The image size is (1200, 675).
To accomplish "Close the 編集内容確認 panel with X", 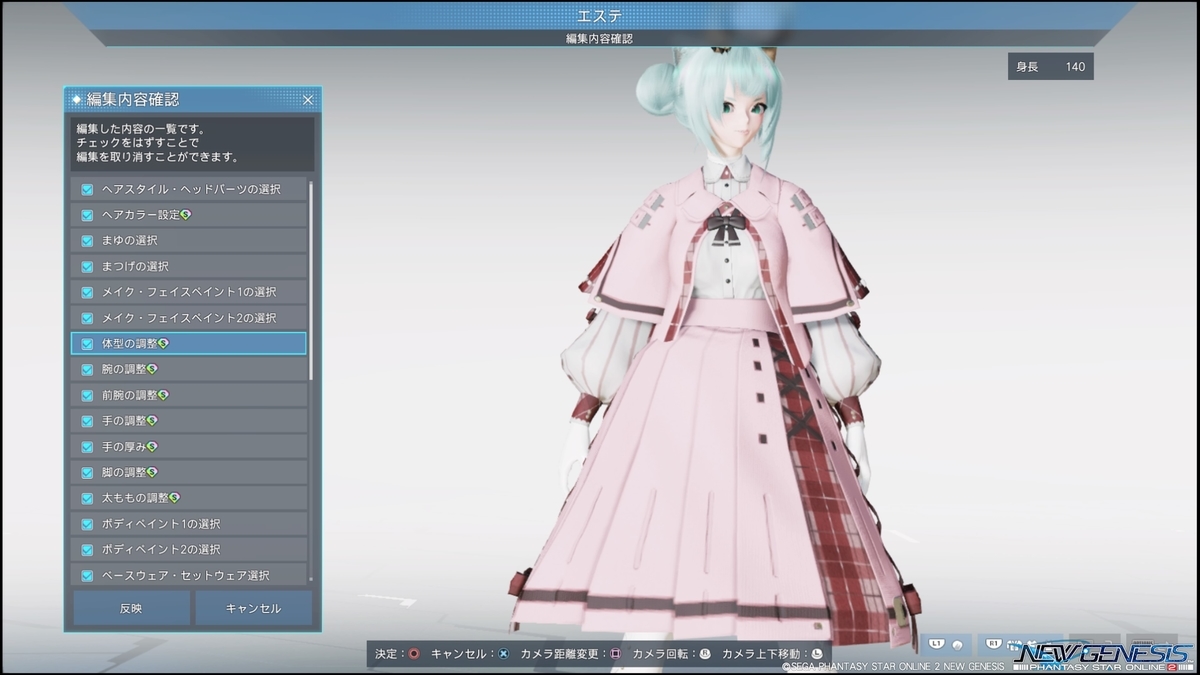I will [x=308, y=99].
